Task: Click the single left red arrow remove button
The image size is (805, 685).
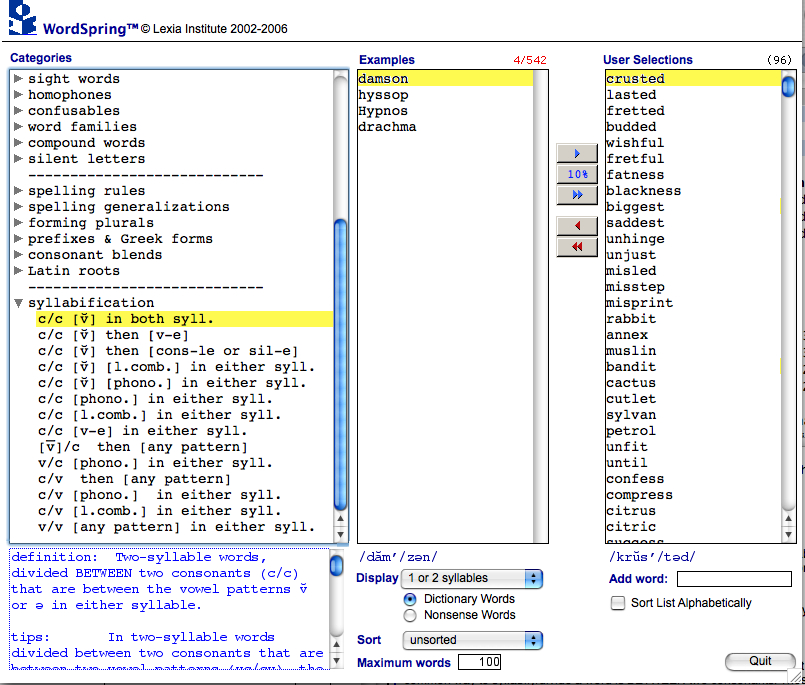Action: click(x=577, y=226)
